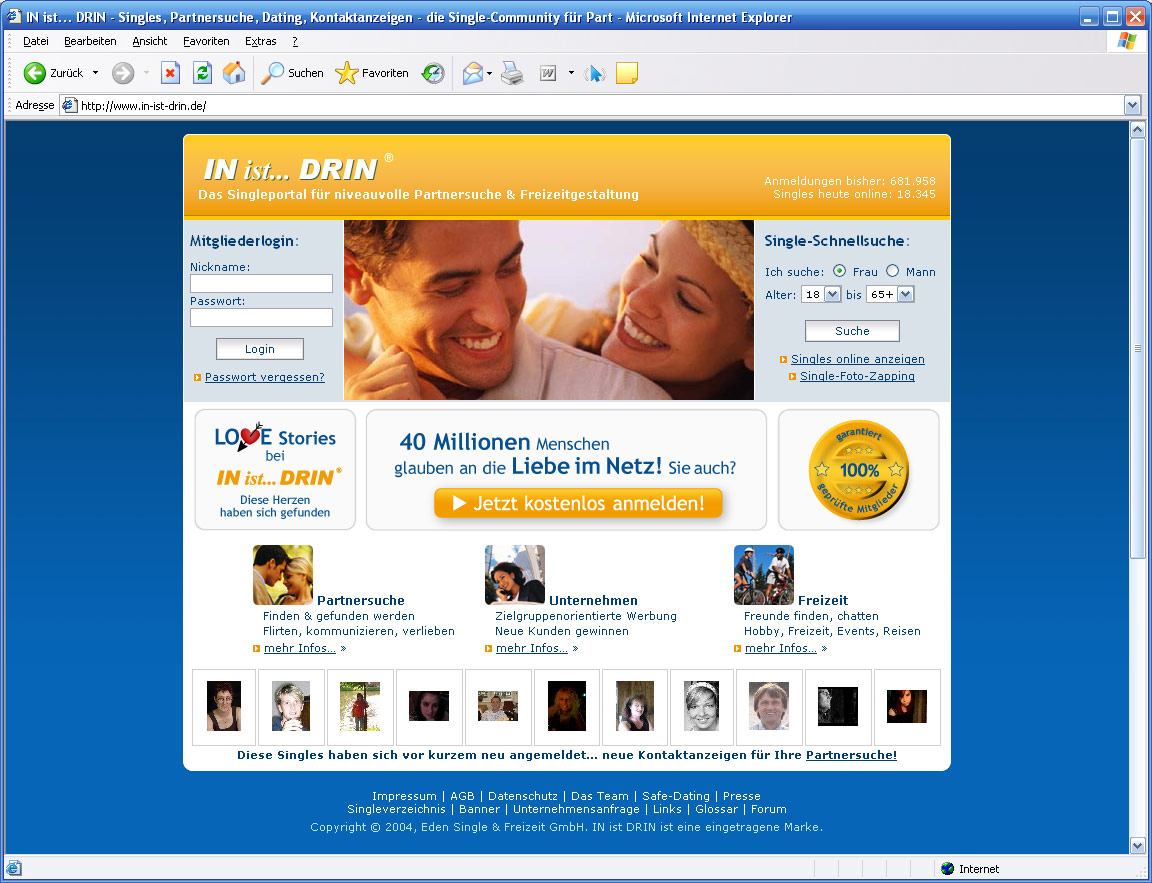
Task: Open the Bearbeiten menu
Action: pyautogui.click(x=90, y=41)
